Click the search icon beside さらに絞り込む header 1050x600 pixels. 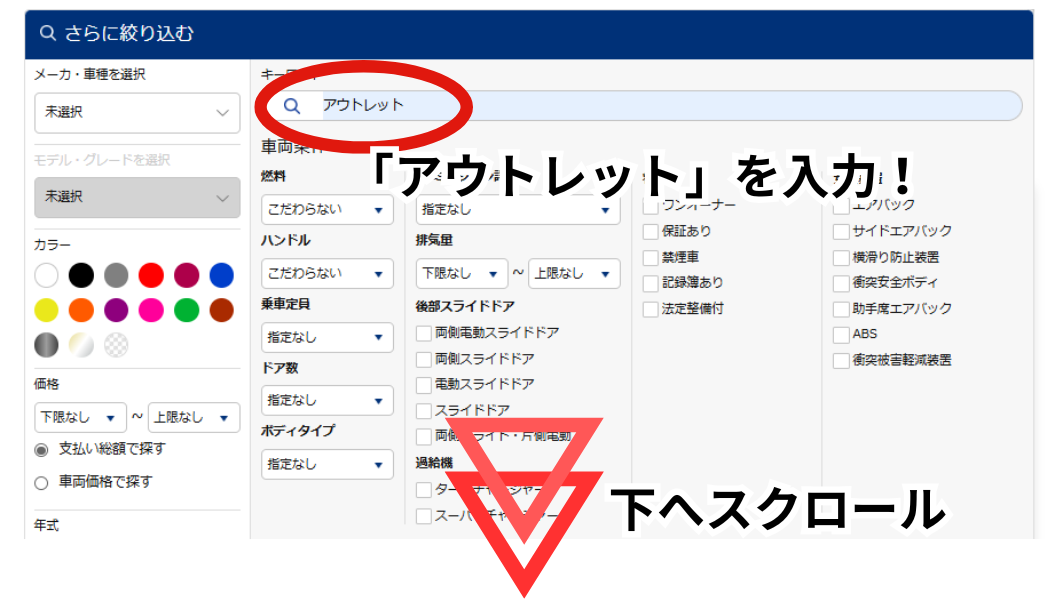tap(47, 33)
